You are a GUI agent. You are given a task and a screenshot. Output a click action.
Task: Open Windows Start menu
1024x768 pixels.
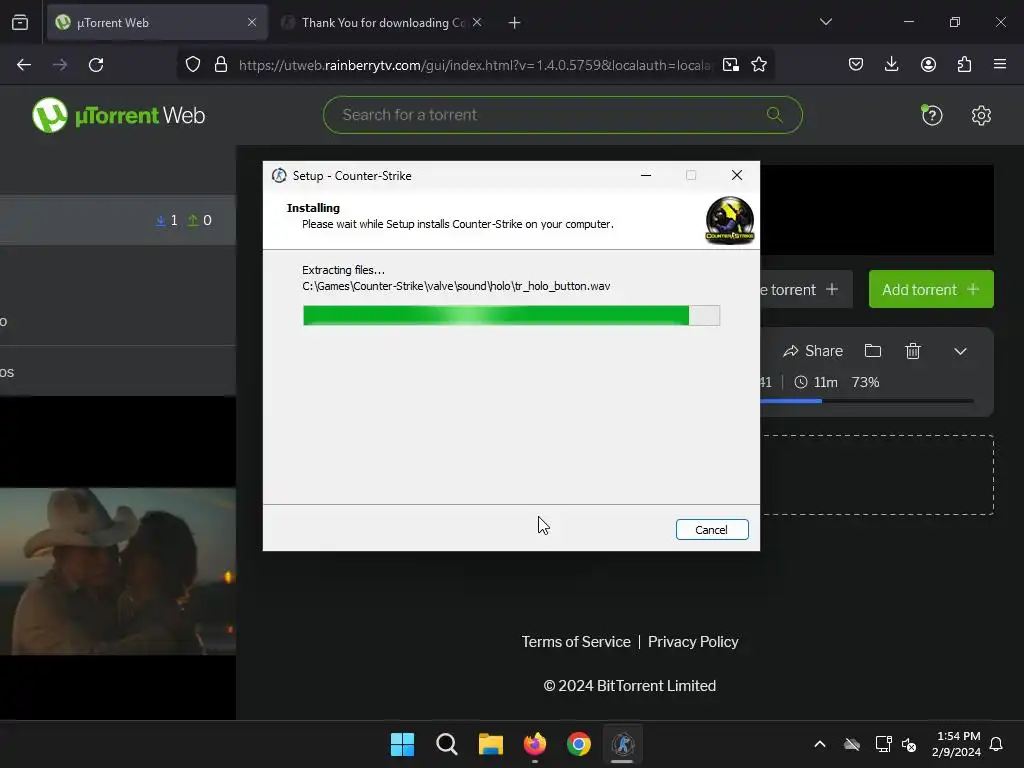tap(402, 744)
